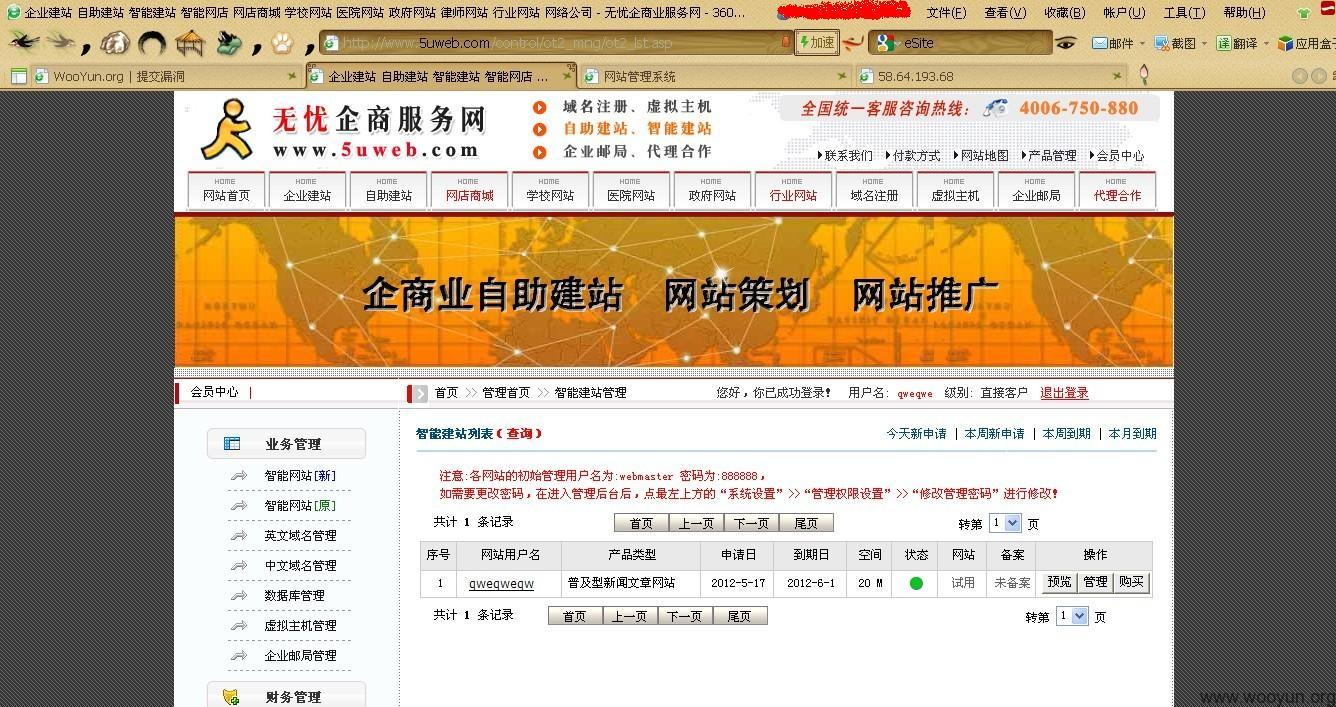Click the red brush icon after 加速
Viewport: 1336px width, 707px height.
(x=853, y=43)
